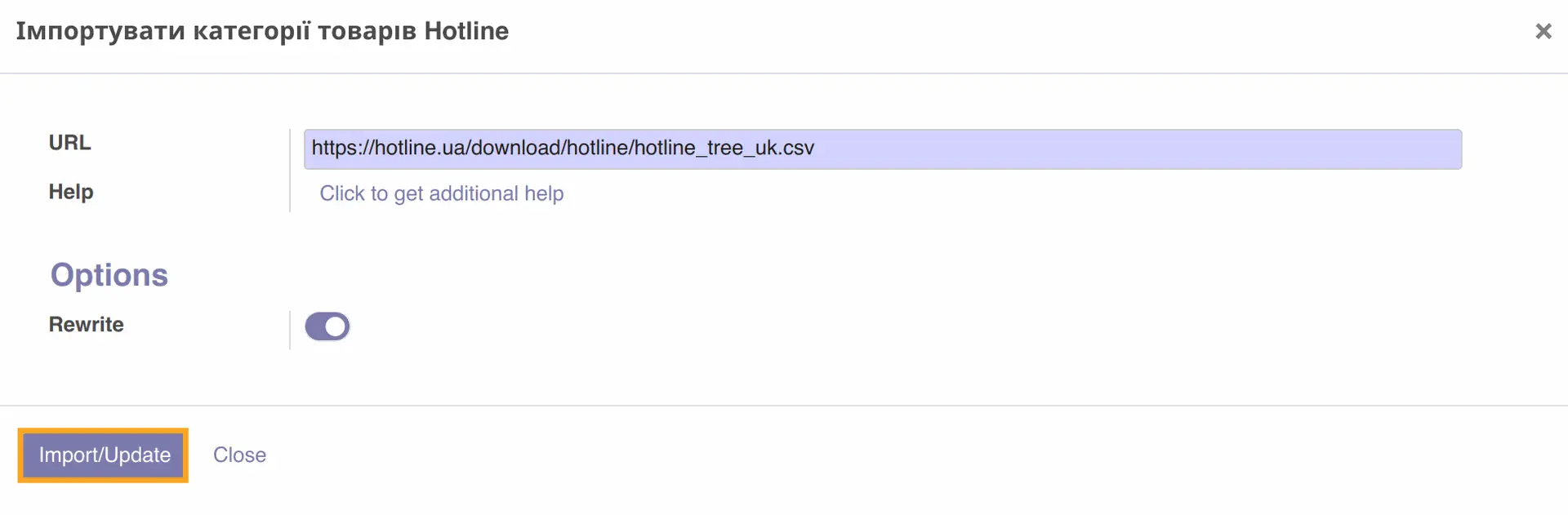
Task: Activate the Close text button beside Import/Update
Action: [239, 455]
